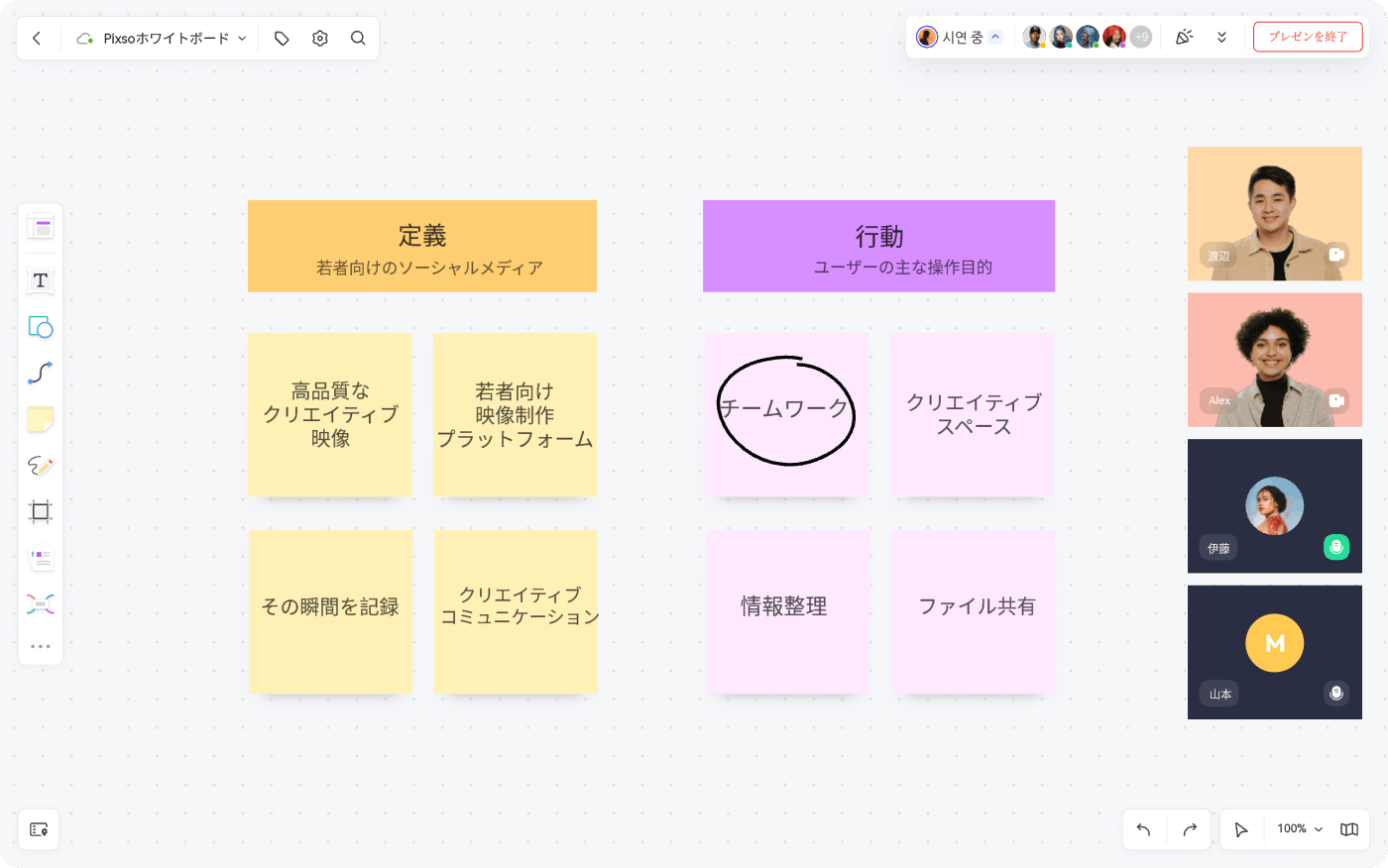This screenshot has width=1388, height=868.
Task: Select the frame tool
Action: point(41,512)
